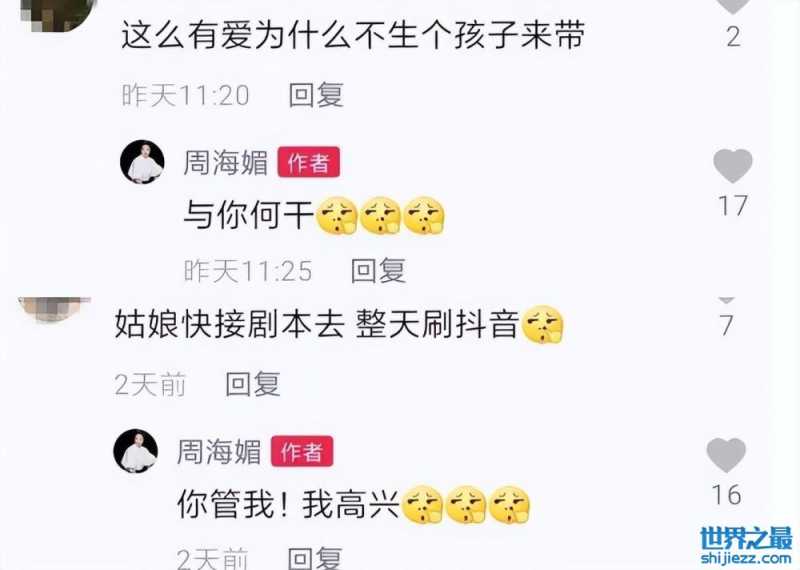Open username 周海媚 above 你管我！我高兴
Image resolution: width=800 pixels, height=570 pixels.
[x=219, y=452]
